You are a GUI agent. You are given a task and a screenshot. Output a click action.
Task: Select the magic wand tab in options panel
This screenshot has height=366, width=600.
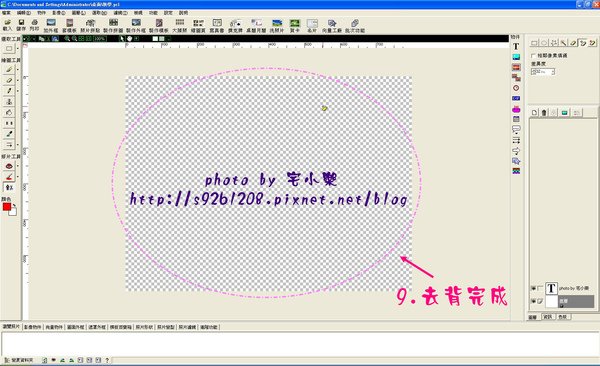pos(564,42)
